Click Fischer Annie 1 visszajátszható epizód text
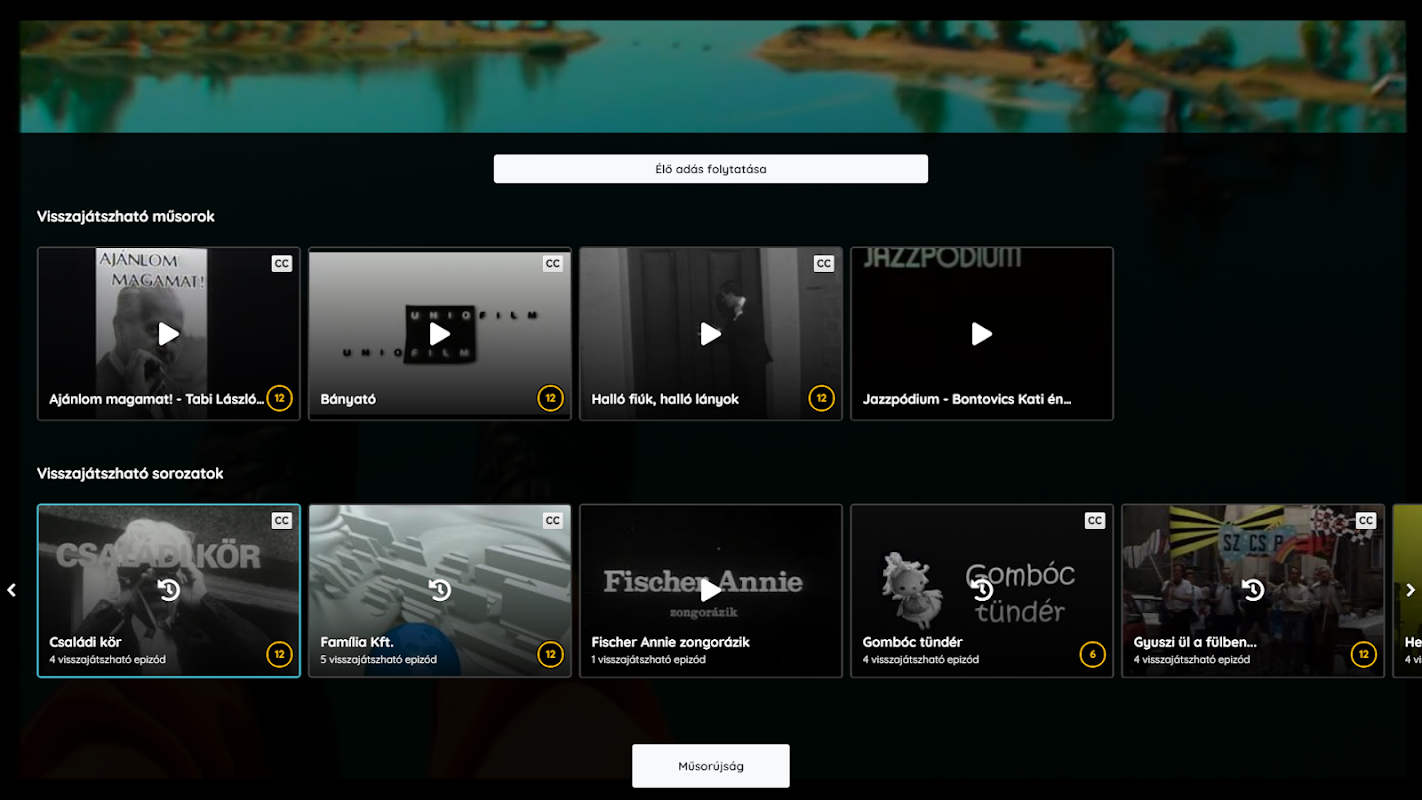Viewport: 1422px width, 800px height. pyautogui.click(x=649, y=660)
